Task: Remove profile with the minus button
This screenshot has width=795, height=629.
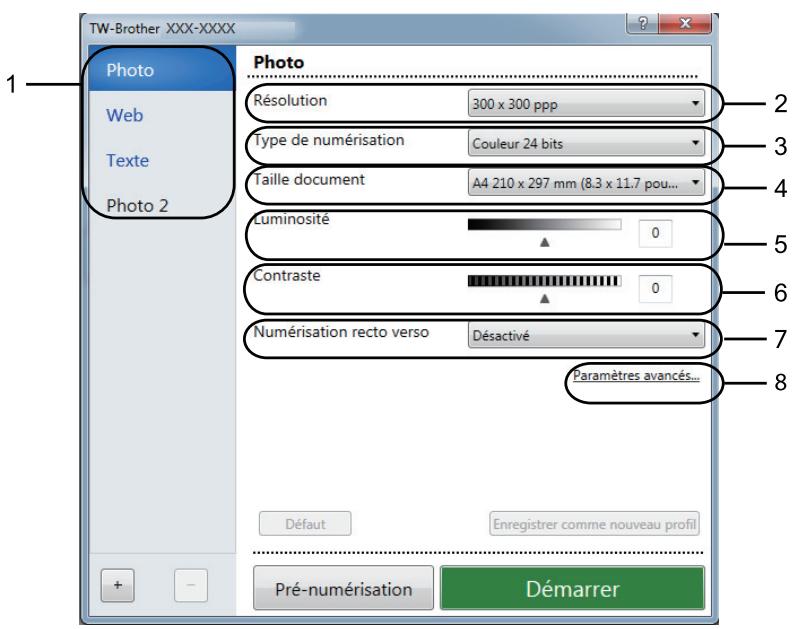Action: point(191,585)
